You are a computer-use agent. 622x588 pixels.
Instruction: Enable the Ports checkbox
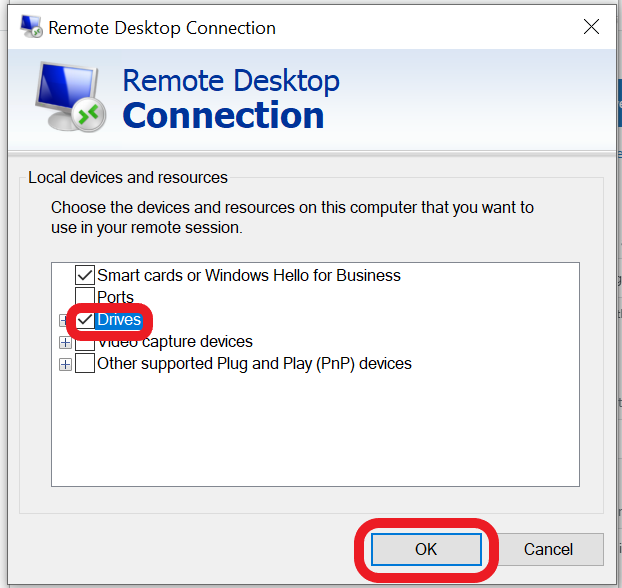coord(85,297)
